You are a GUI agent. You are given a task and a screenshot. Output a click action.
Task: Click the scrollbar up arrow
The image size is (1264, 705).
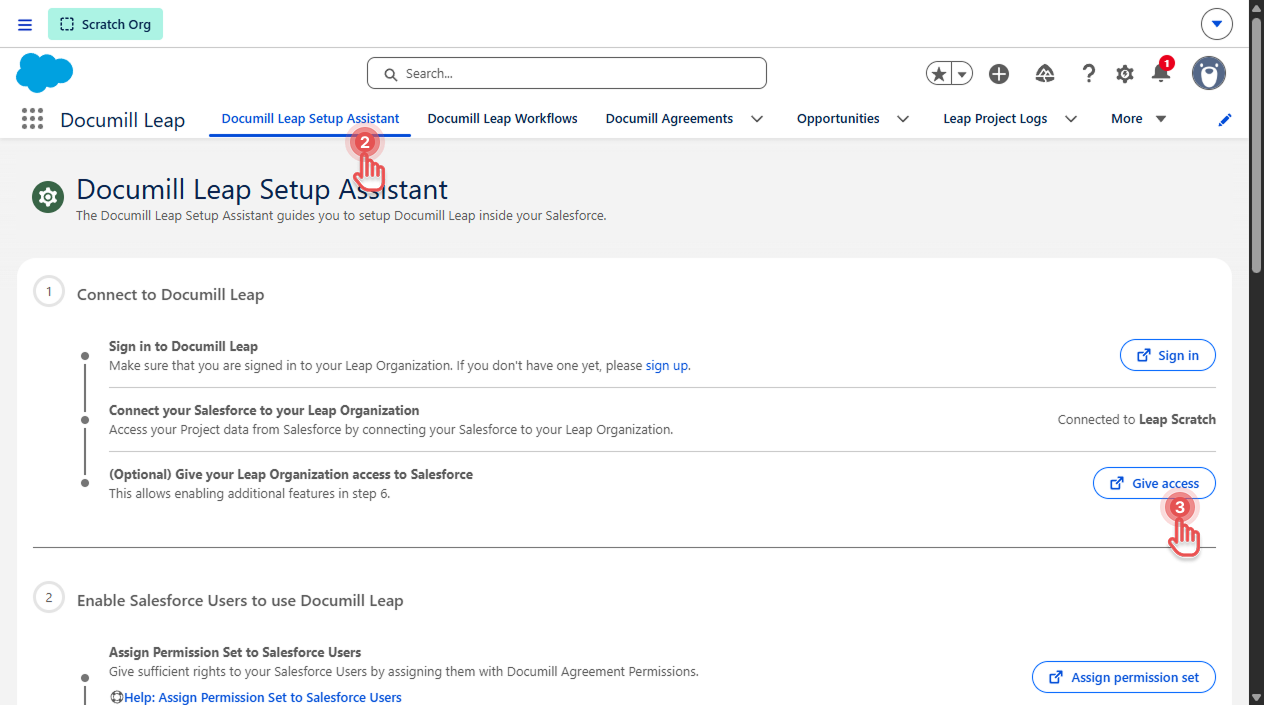click(1256, 7)
